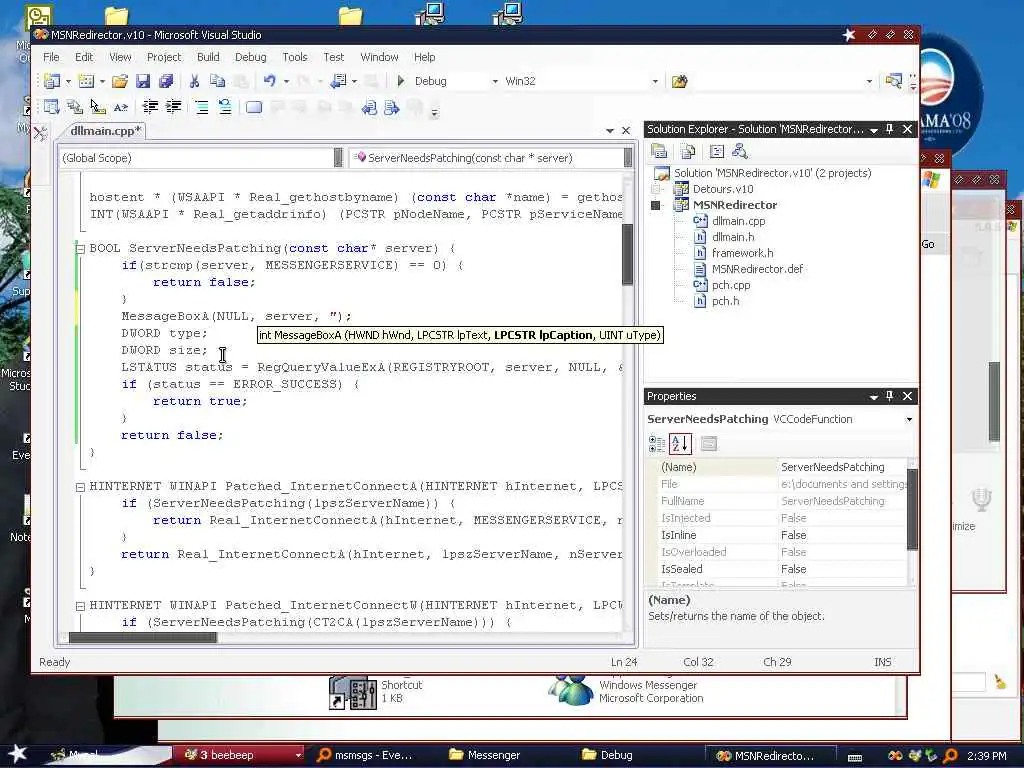
Task: Collapse the Patched_InternetConnectW function outline
Action: [80, 606]
